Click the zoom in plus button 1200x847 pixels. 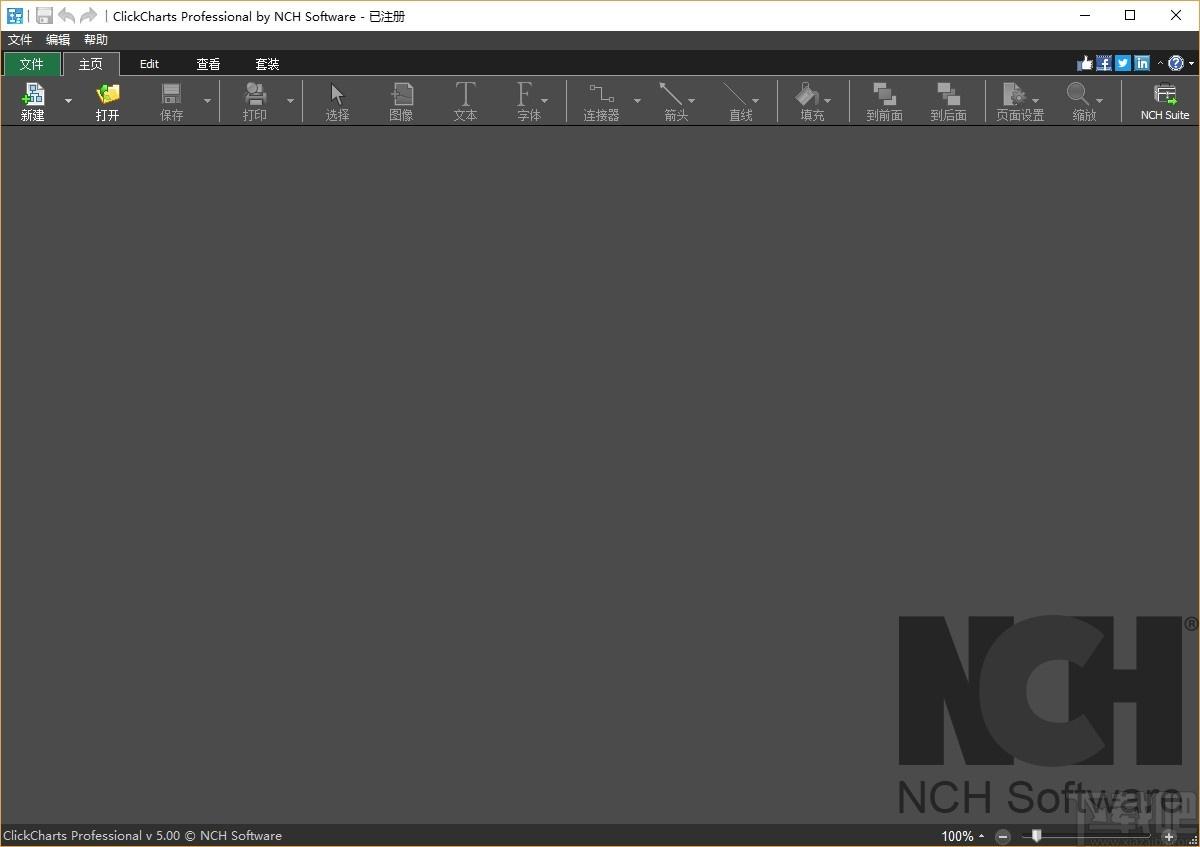tap(1169, 836)
